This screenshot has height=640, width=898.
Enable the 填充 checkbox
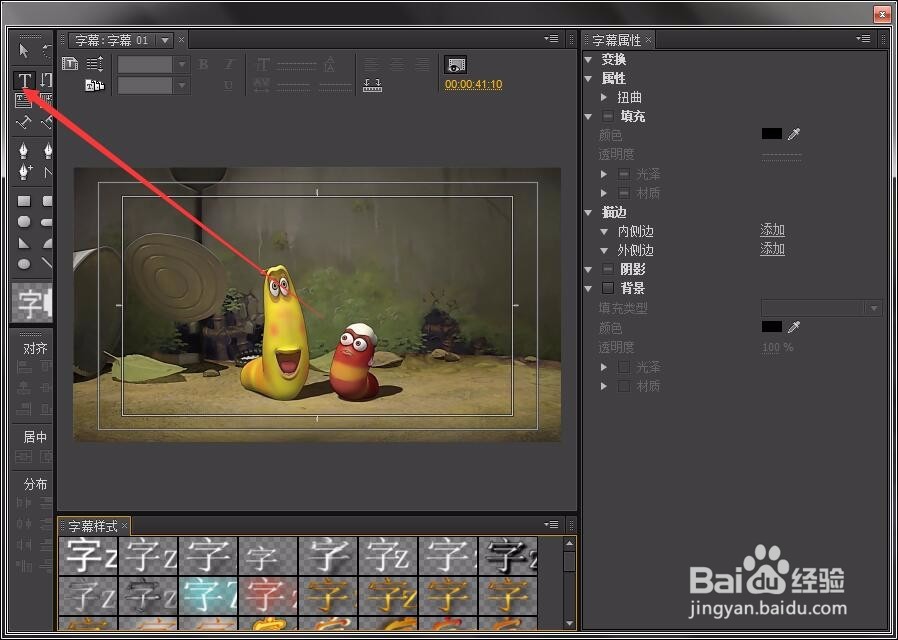pos(608,116)
